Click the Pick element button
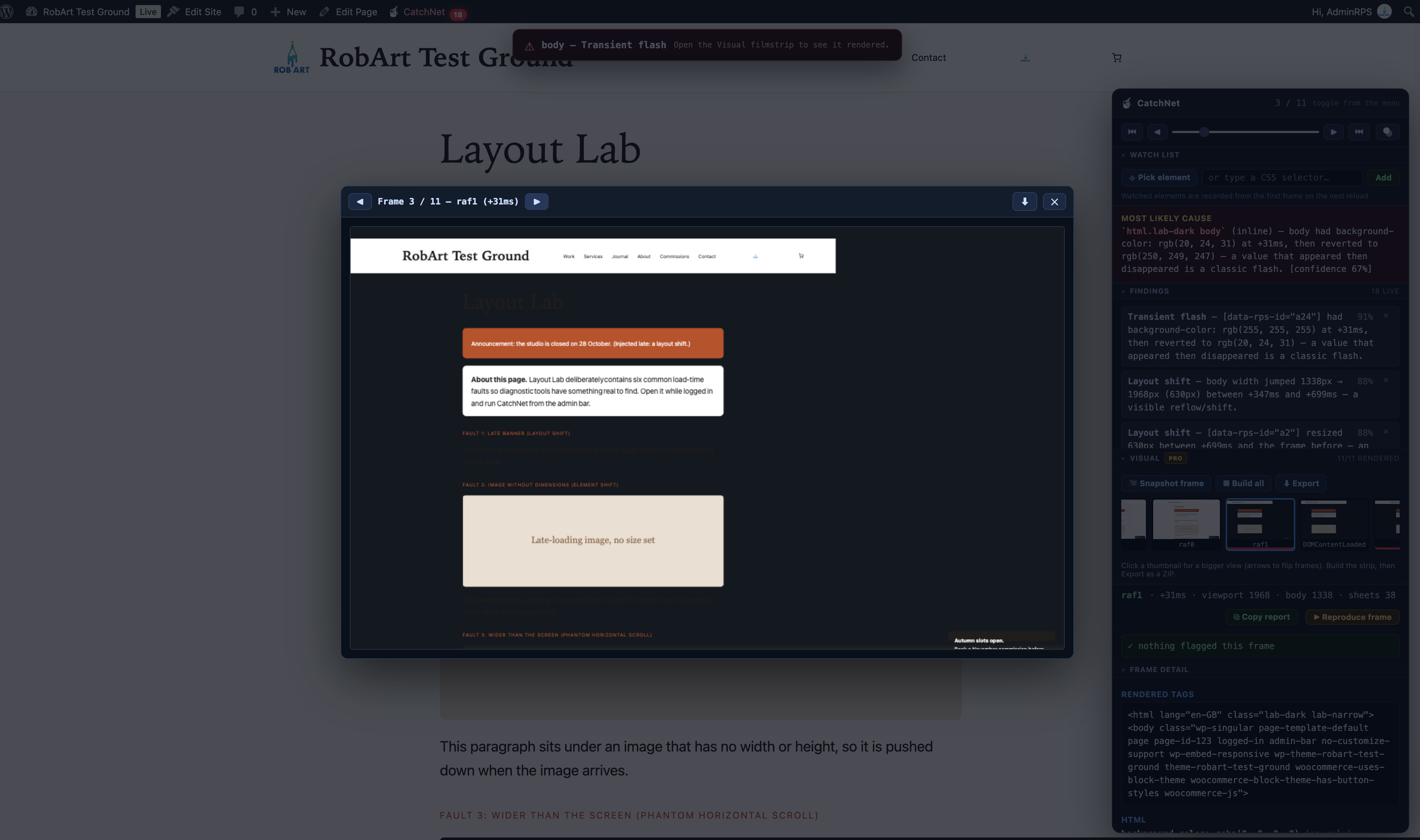The image size is (1420, 840). [x=1159, y=178]
